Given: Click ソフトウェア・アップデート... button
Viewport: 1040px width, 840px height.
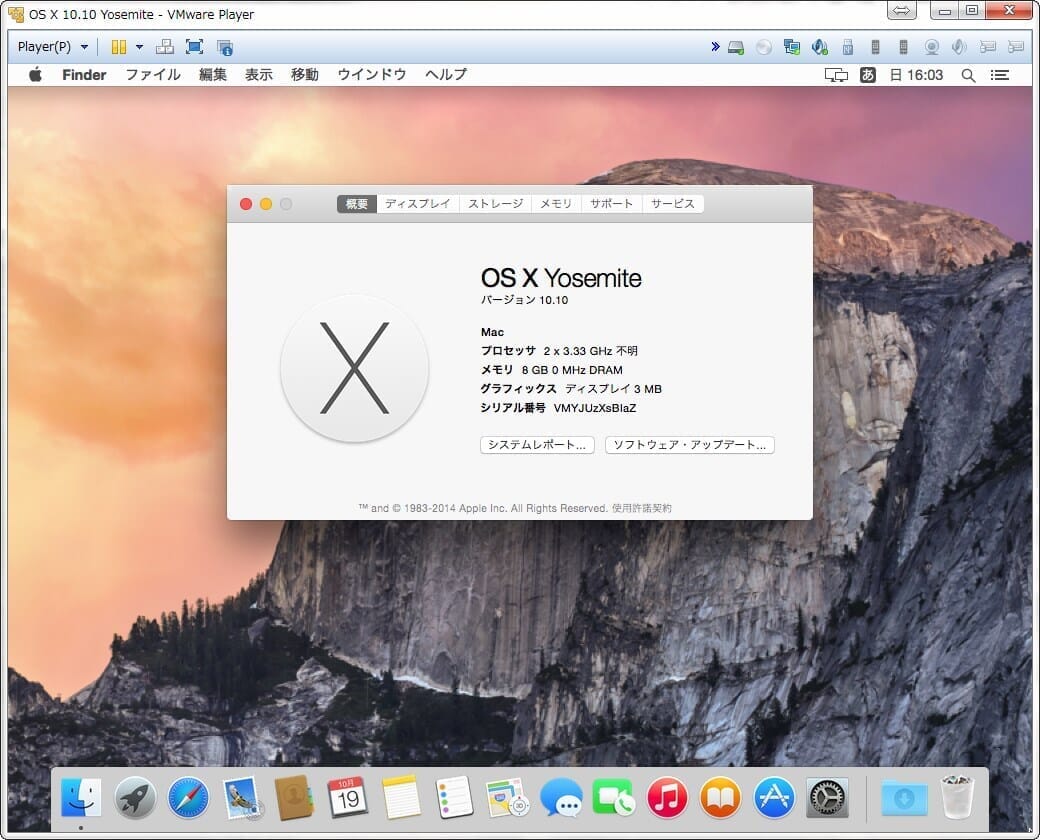Looking at the screenshot, I should click(x=689, y=445).
